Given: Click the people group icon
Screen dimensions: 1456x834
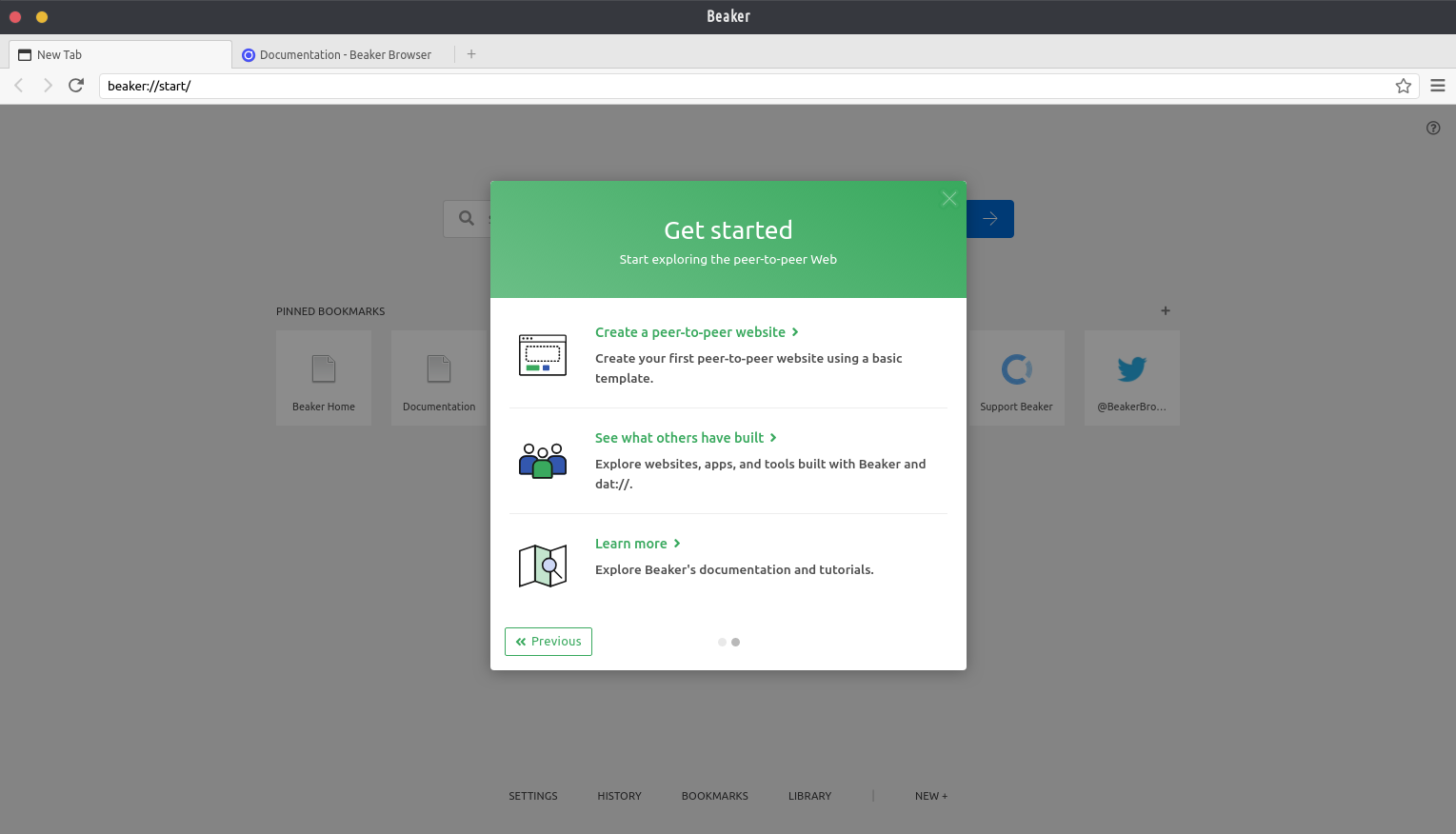Looking at the screenshot, I should tap(543, 461).
